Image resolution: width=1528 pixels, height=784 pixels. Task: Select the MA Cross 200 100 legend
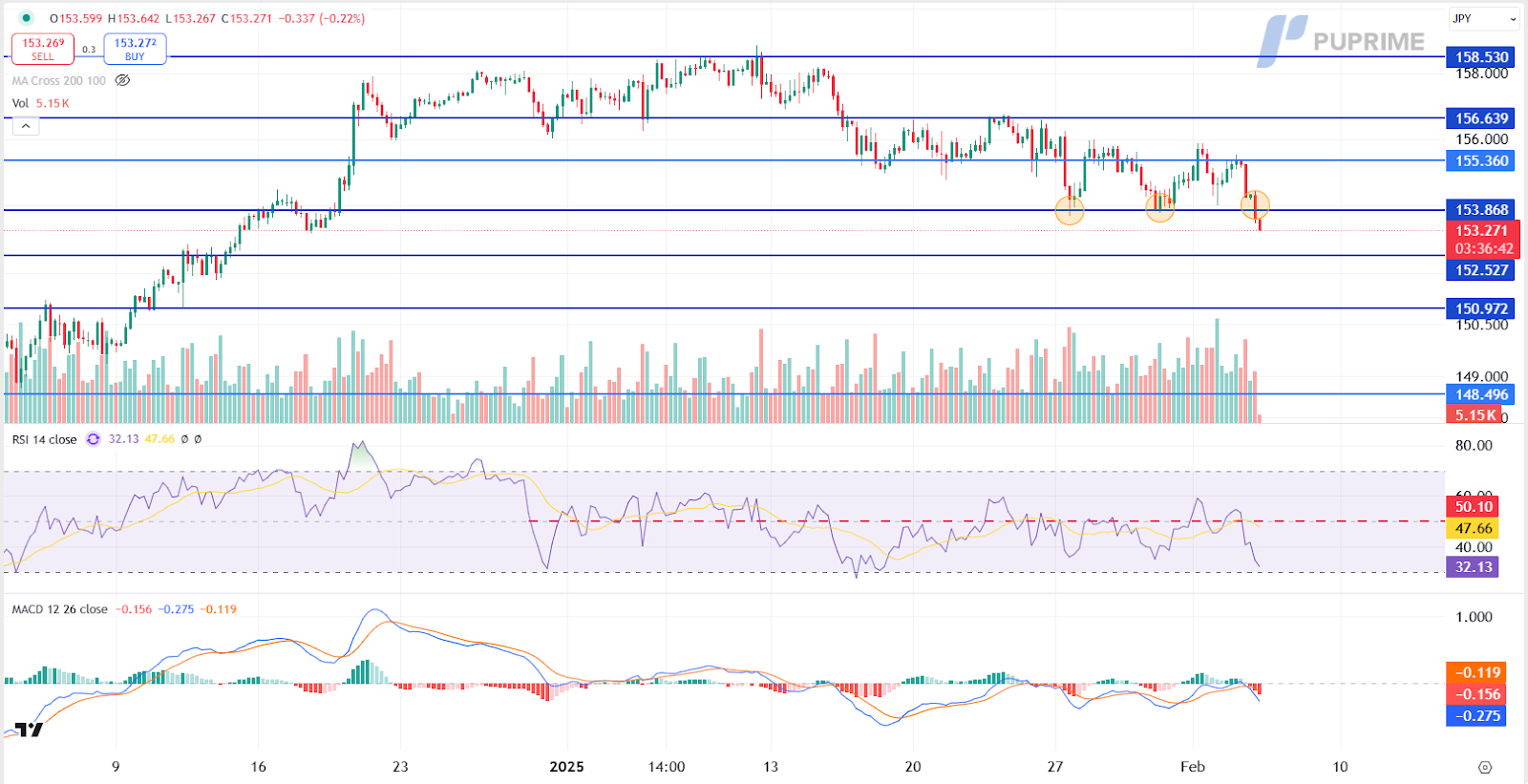pyautogui.click(x=59, y=81)
